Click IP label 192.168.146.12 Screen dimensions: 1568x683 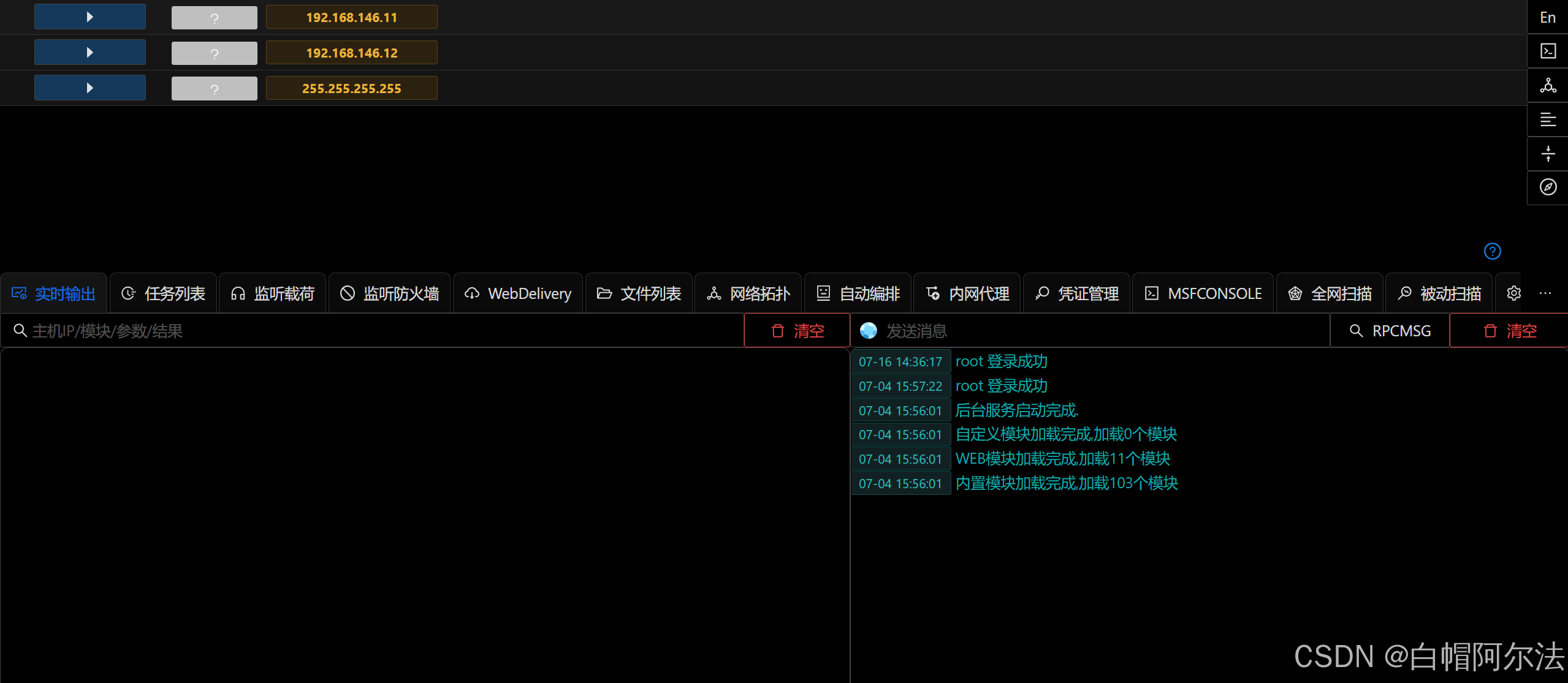coord(352,53)
